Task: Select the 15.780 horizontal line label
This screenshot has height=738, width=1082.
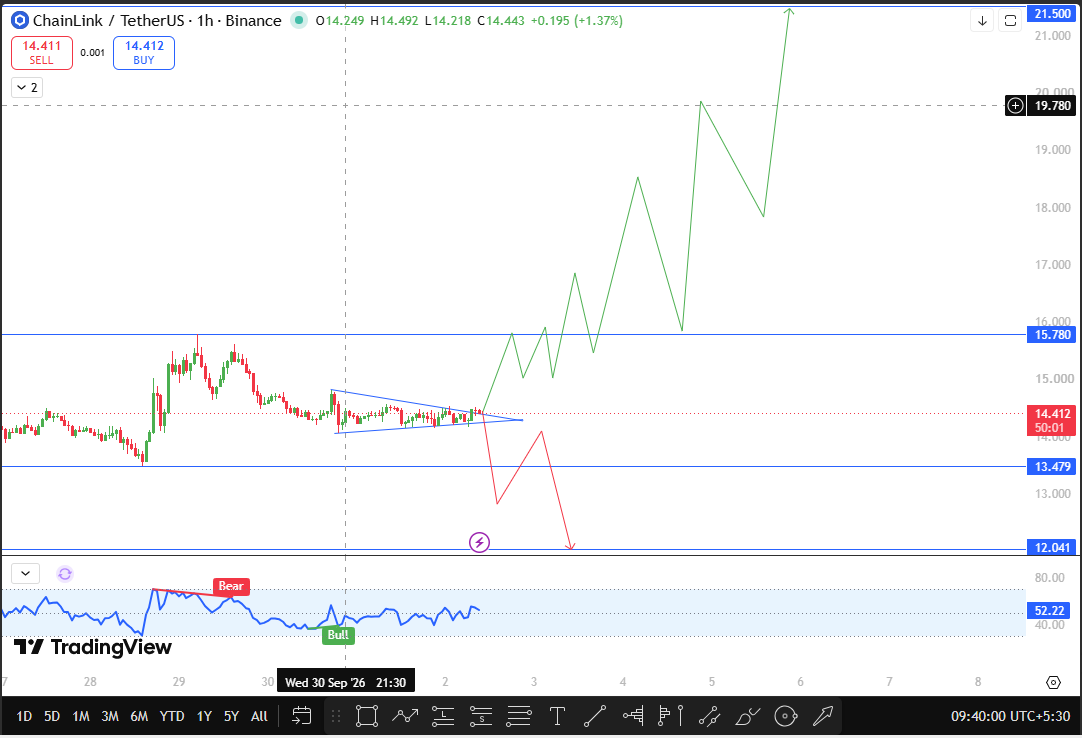Action: tap(1052, 335)
